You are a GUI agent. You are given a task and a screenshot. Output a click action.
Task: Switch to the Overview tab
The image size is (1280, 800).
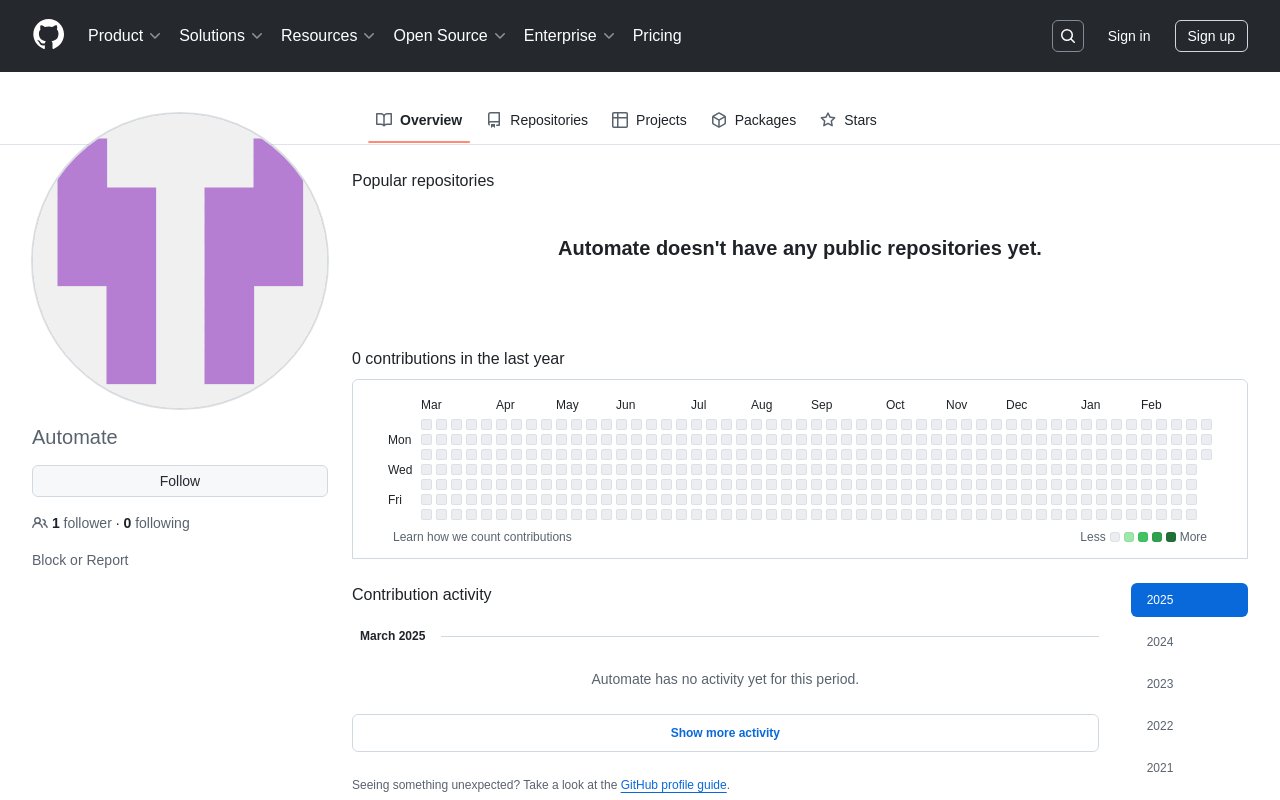(x=419, y=120)
